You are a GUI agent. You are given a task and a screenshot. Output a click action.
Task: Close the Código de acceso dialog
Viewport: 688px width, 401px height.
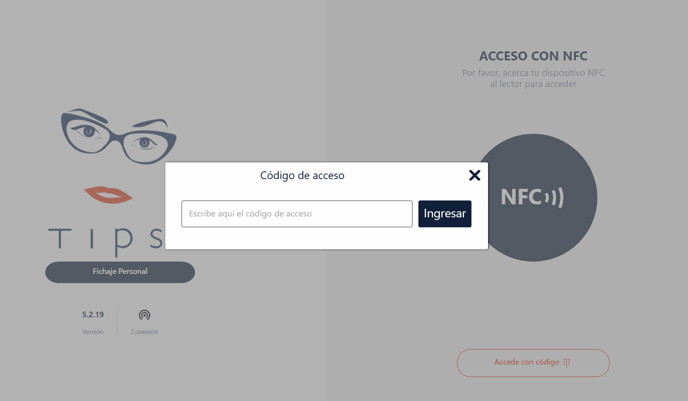coord(474,176)
